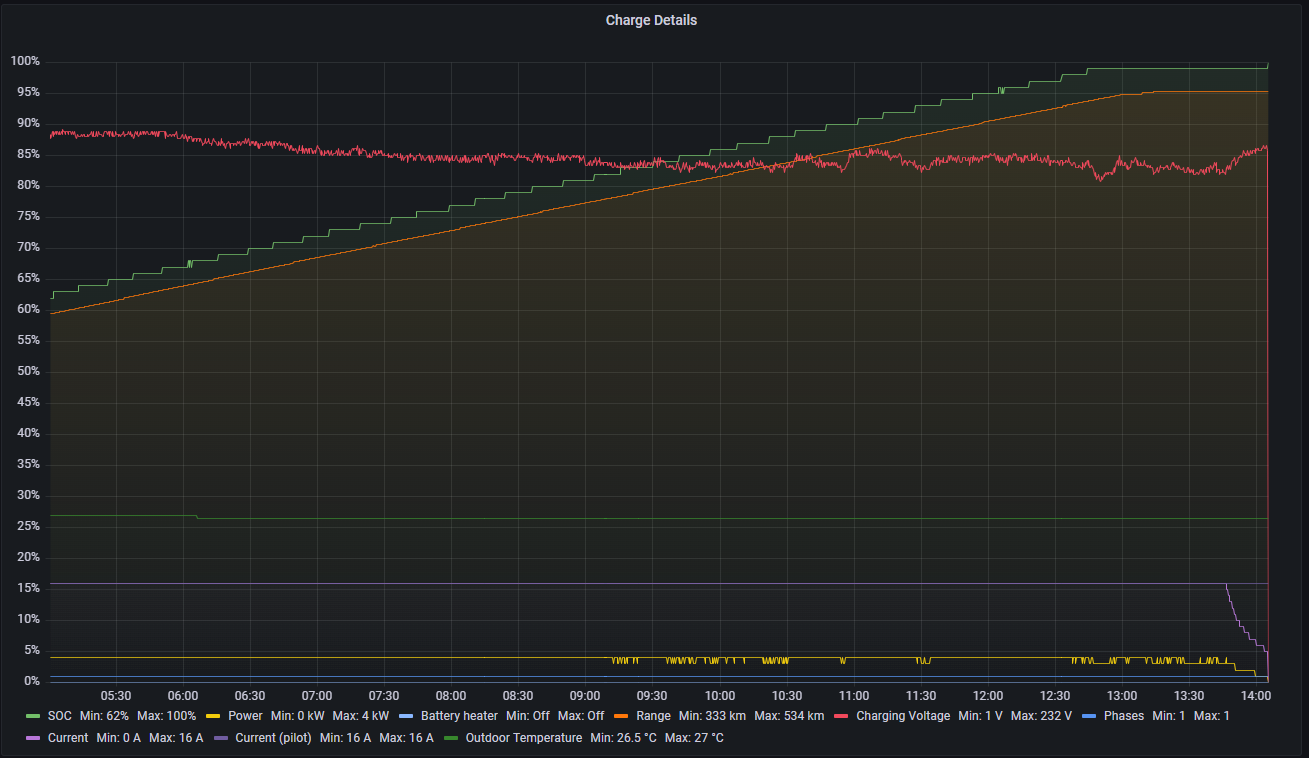Click the 'Min: 1 V' Charging Voltage value
1309x758 pixels.
[x=980, y=716]
